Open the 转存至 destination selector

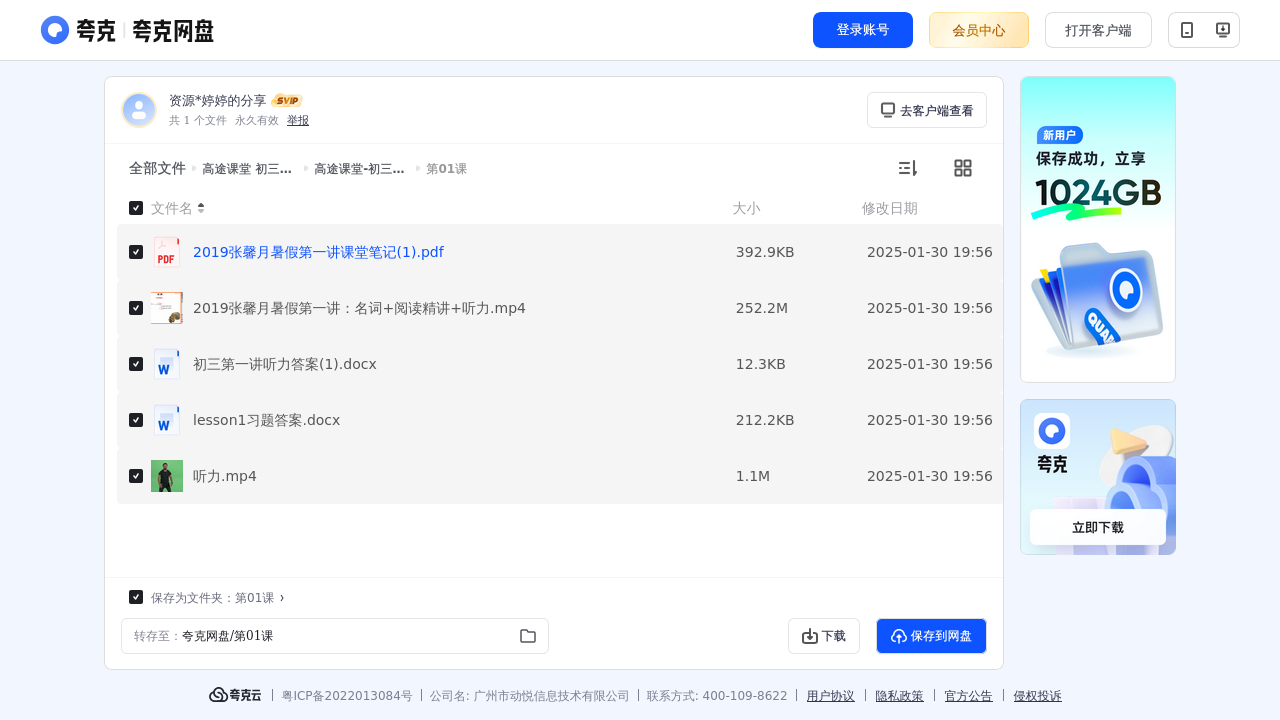coord(335,636)
